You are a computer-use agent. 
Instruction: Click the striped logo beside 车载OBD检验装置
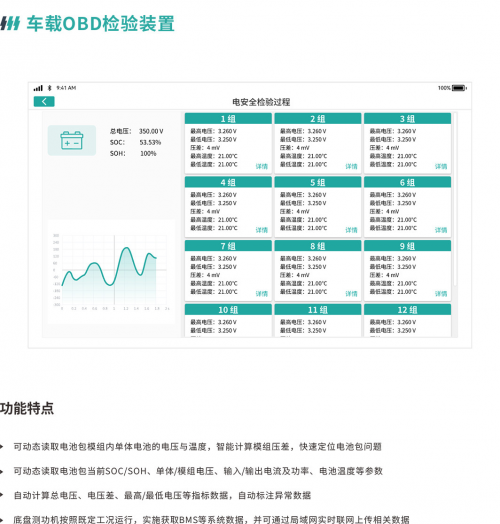[x=10, y=23]
